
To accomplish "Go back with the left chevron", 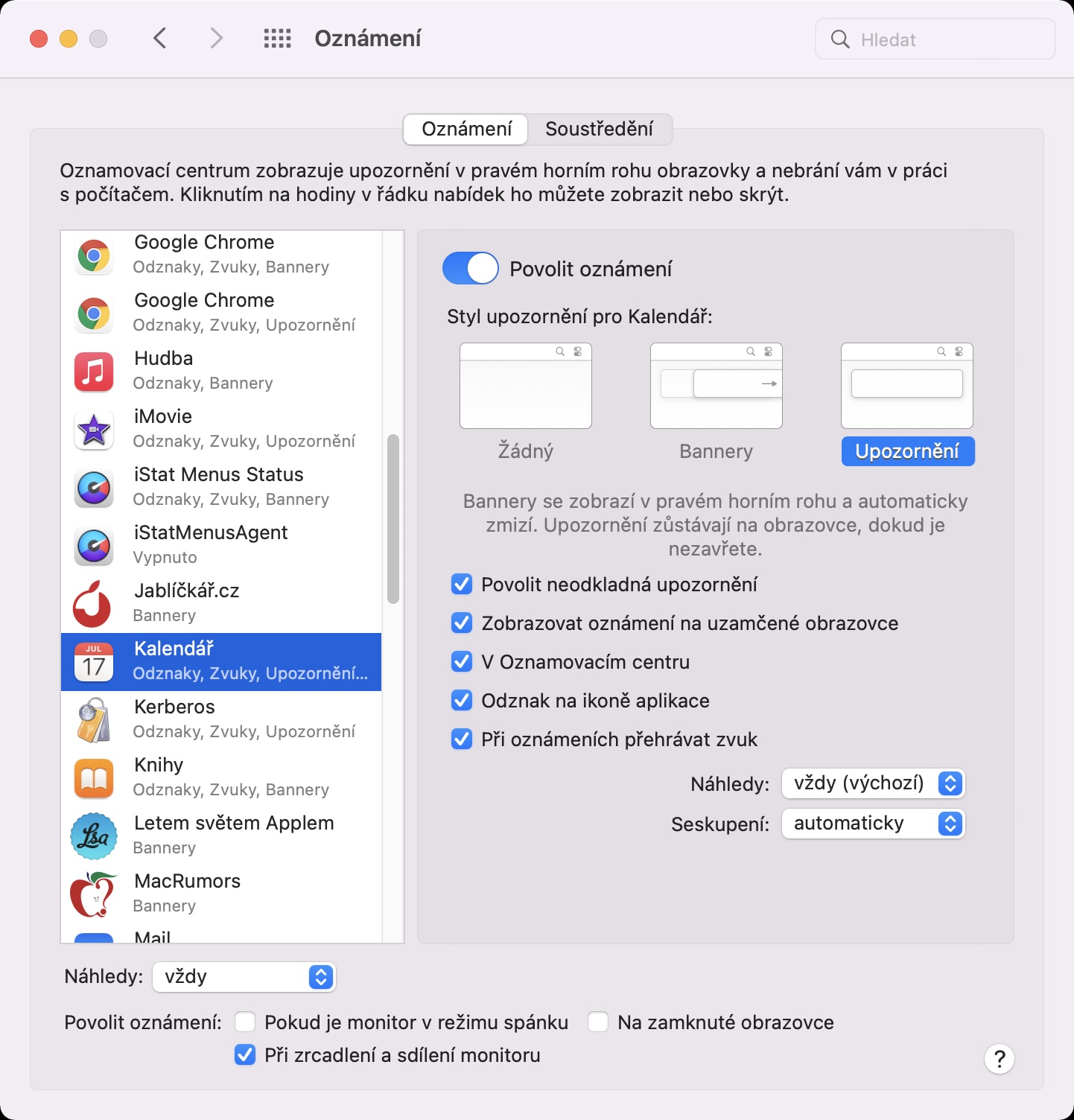I will (159, 38).
